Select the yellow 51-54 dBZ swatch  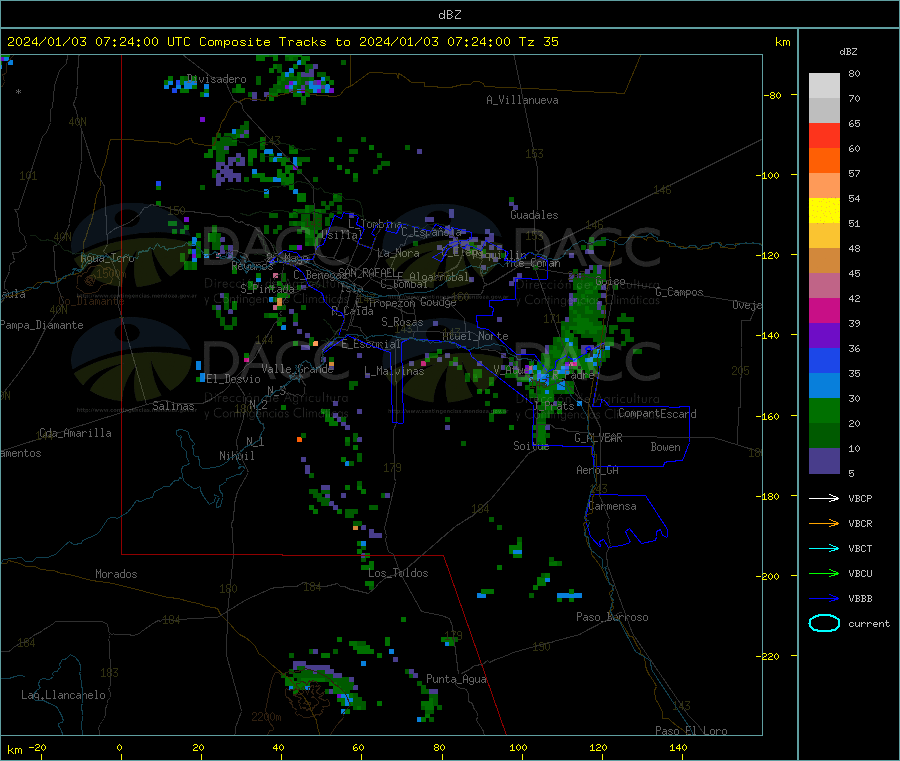click(x=824, y=211)
